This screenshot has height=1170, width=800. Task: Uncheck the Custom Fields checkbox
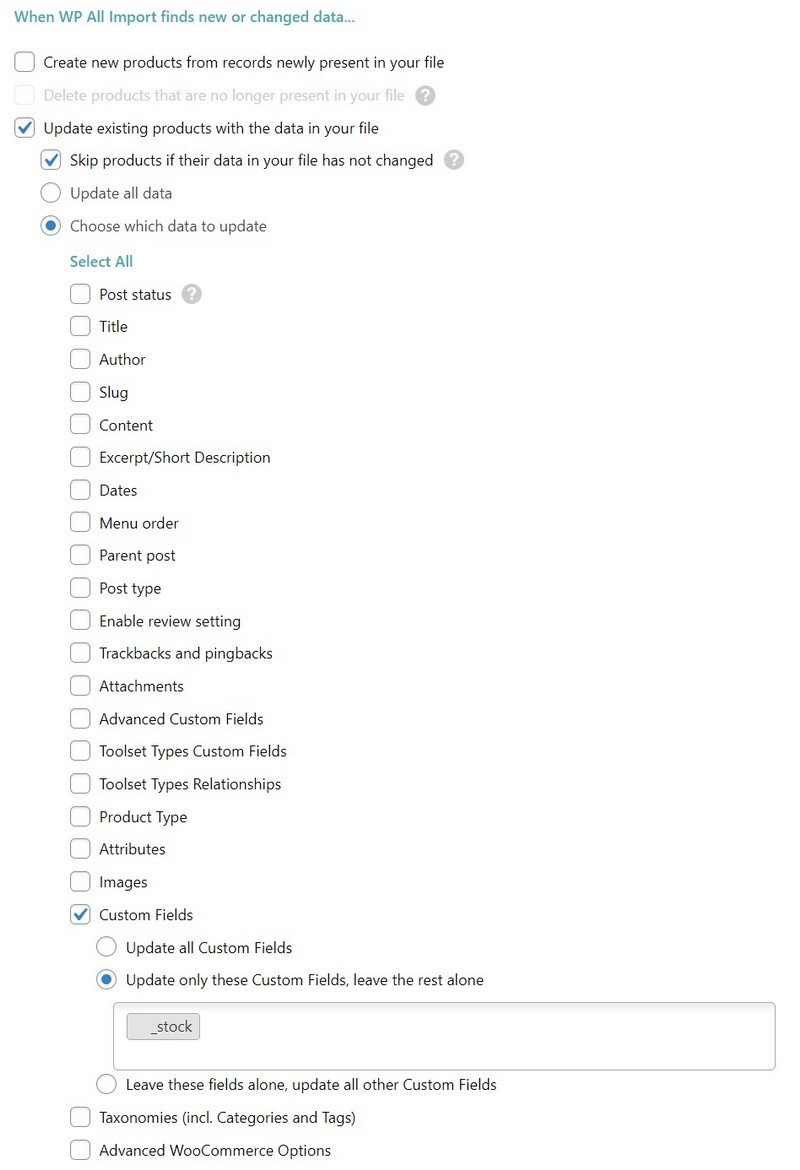[x=80, y=914]
